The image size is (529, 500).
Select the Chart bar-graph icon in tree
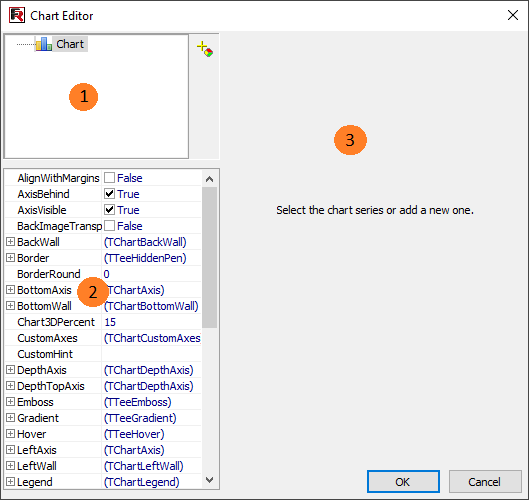[44, 44]
